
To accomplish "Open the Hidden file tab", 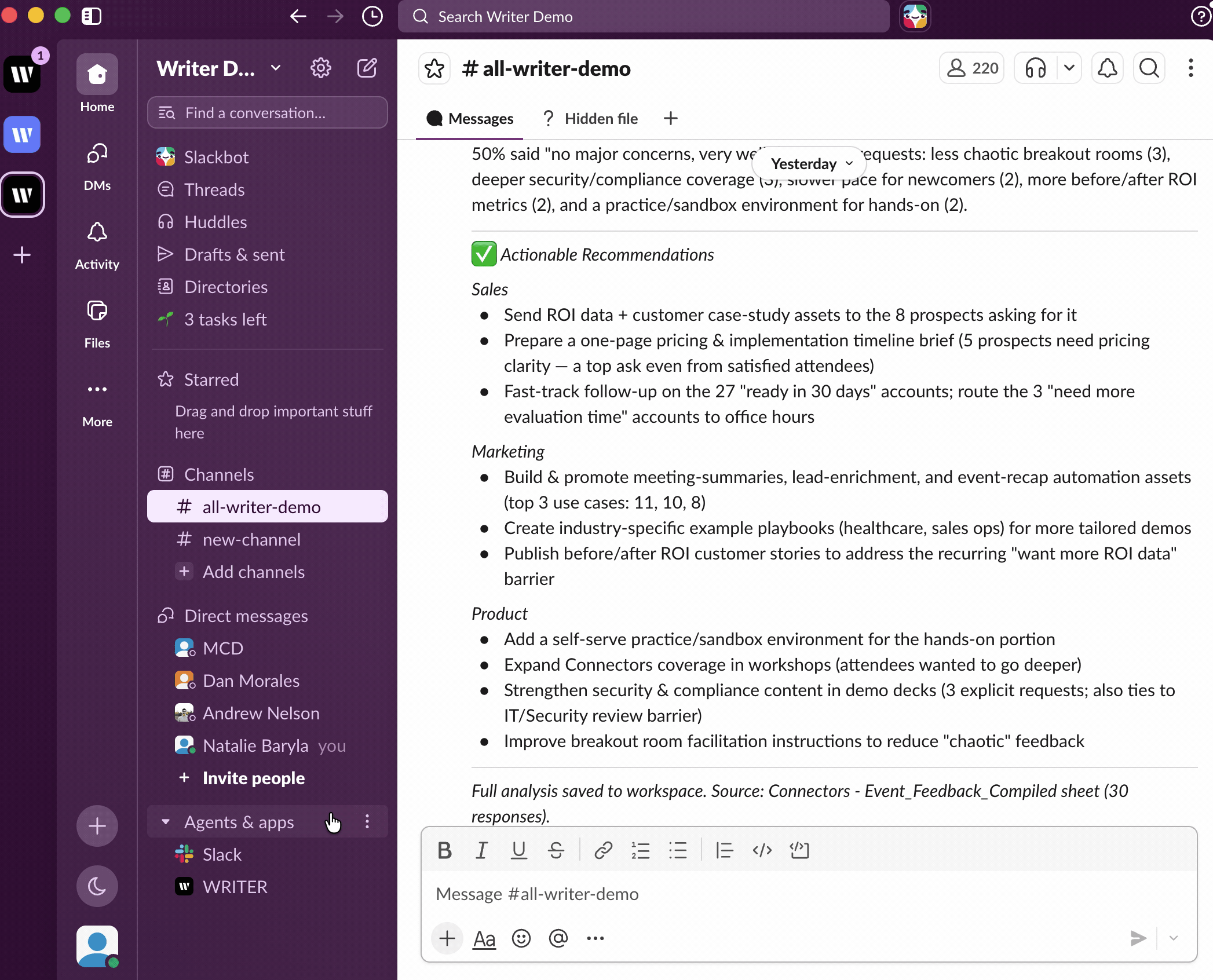I will 591,119.
